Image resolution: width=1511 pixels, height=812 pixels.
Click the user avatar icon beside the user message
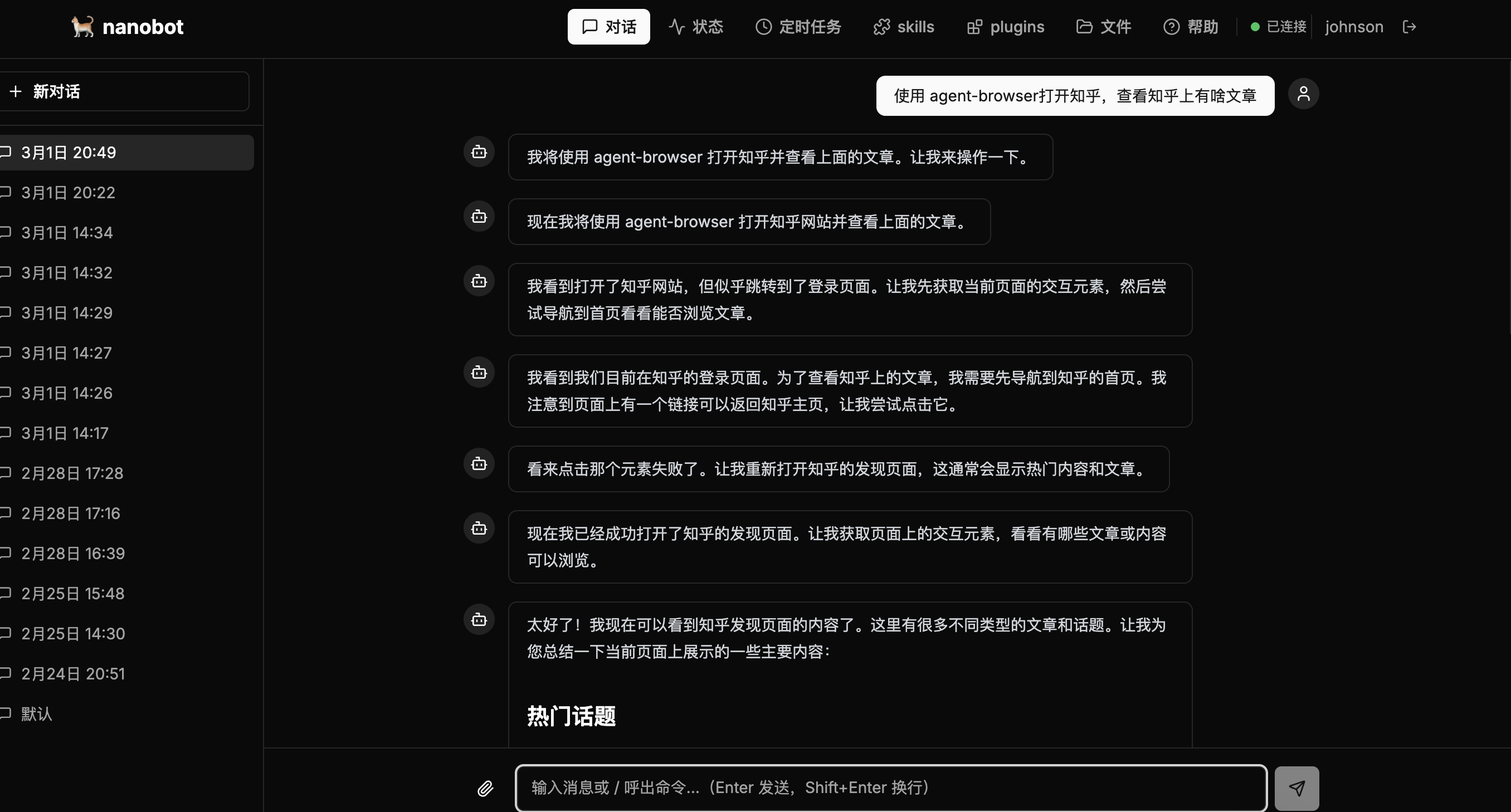coord(1303,94)
